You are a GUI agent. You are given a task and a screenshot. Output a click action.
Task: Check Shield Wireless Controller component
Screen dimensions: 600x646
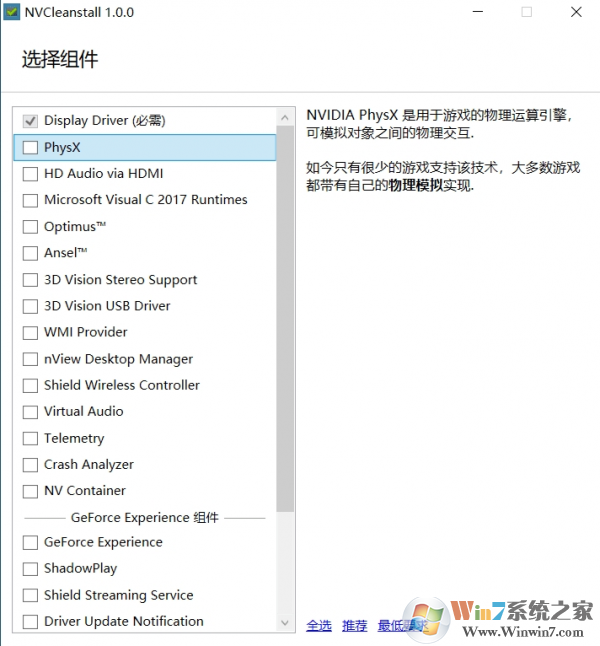pos(30,385)
